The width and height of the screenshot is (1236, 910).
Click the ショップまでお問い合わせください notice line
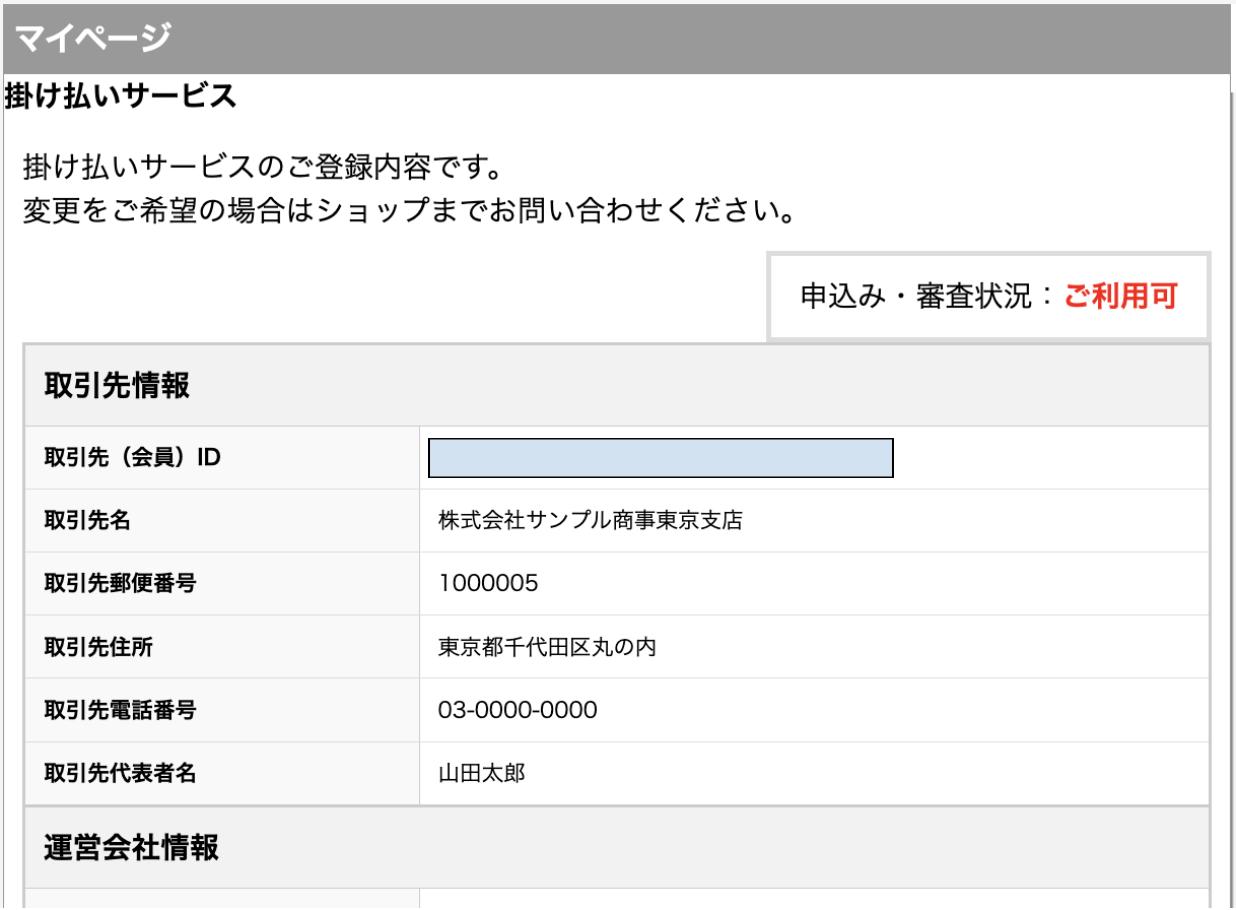tap(408, 211)
